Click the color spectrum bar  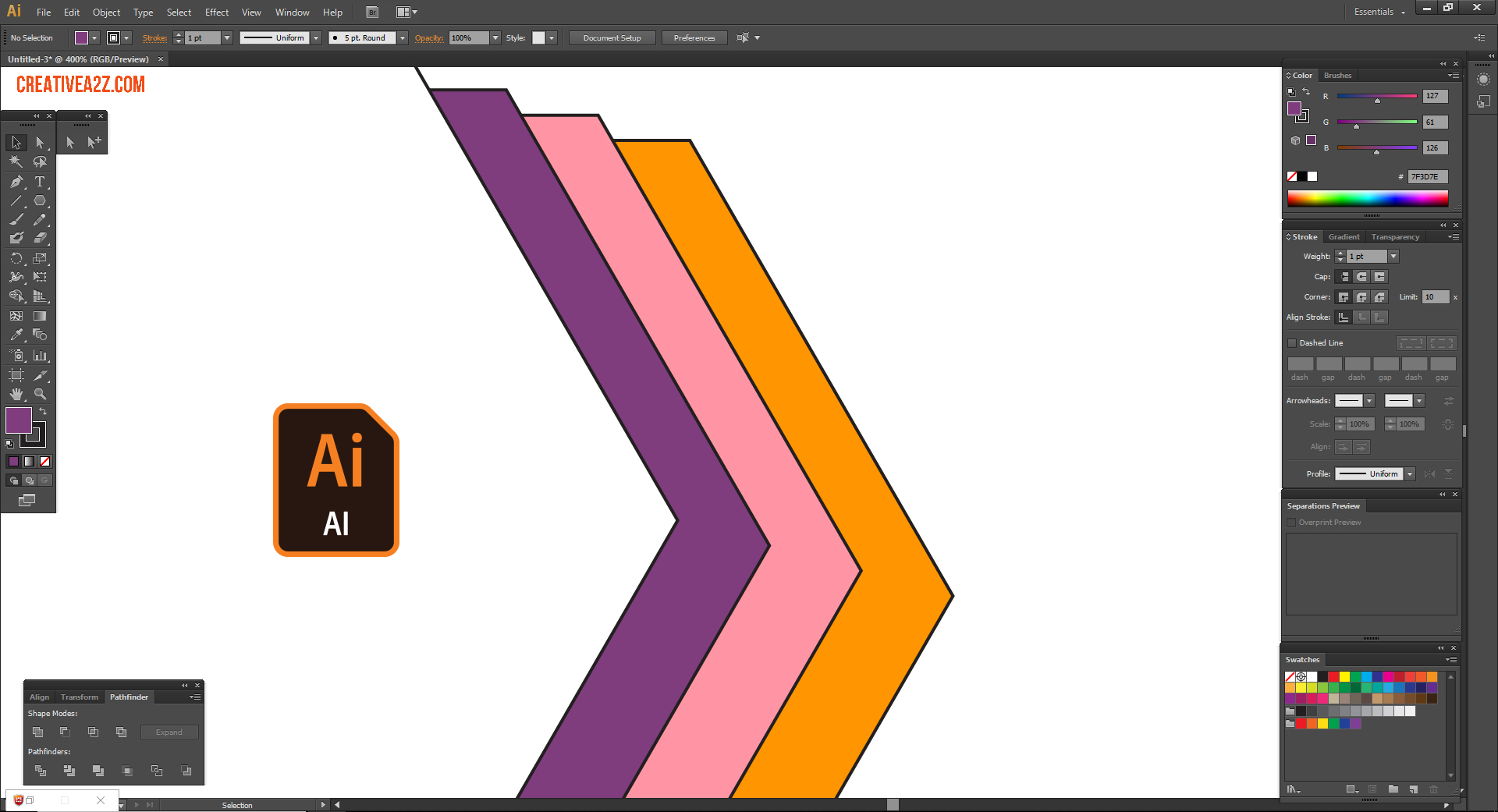pyautogui.click(x=1368, y=199)
